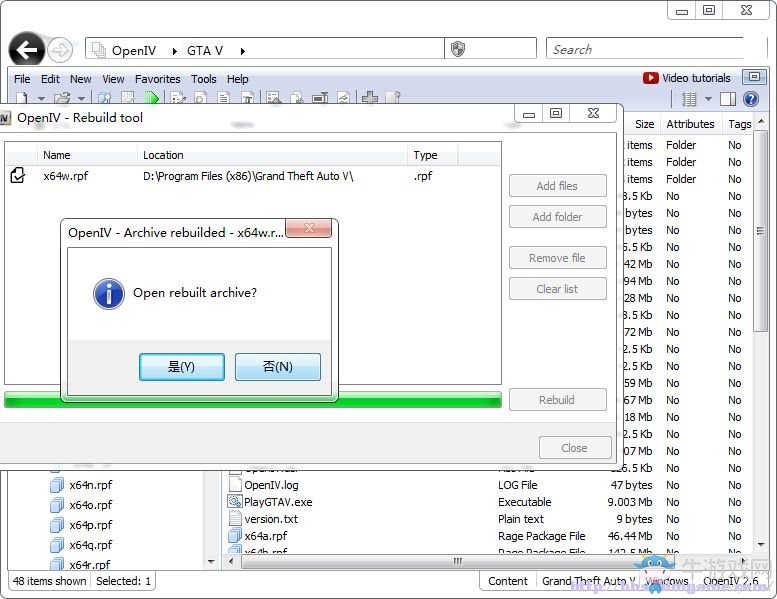Sort rebuild list by Location column
Screen dimensions: 777x599
[272, 155]
